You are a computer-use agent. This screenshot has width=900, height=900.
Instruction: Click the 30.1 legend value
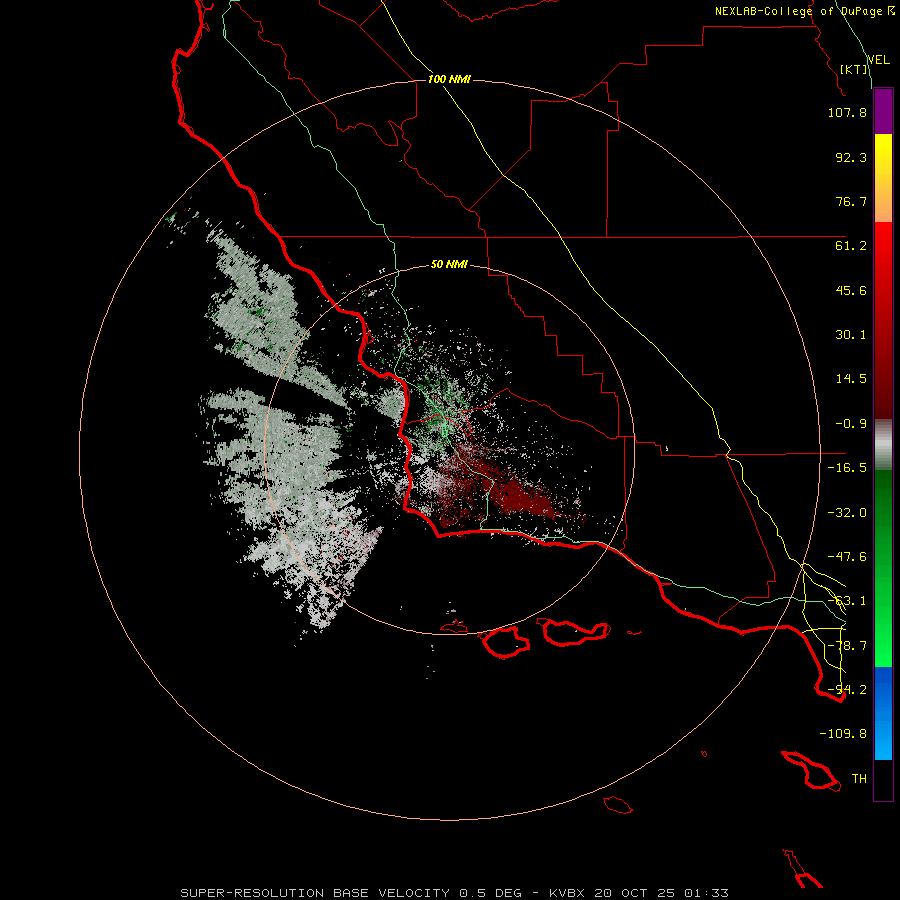[851, 335]
